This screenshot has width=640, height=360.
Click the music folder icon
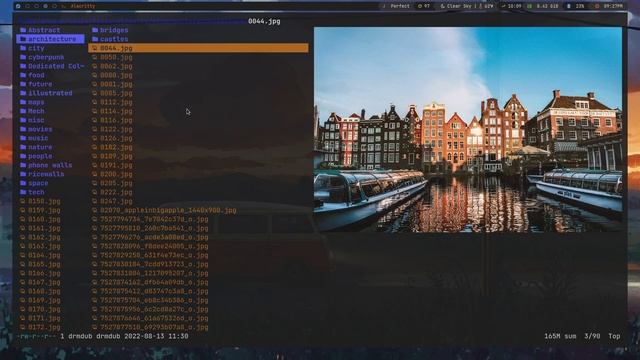pyautogui.click(x=23, y=138)
